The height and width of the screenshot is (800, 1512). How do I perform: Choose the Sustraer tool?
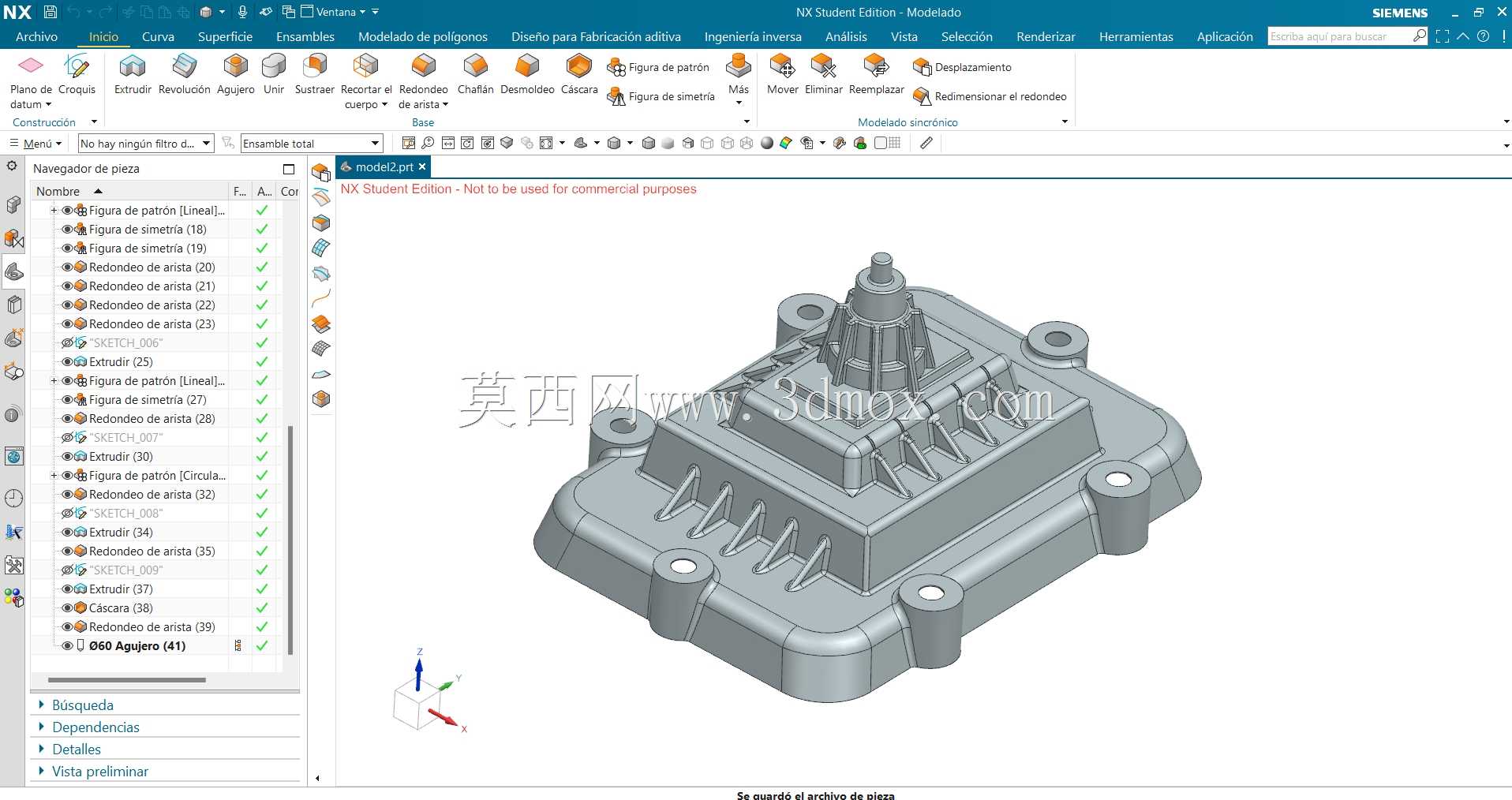click(314, 75)
